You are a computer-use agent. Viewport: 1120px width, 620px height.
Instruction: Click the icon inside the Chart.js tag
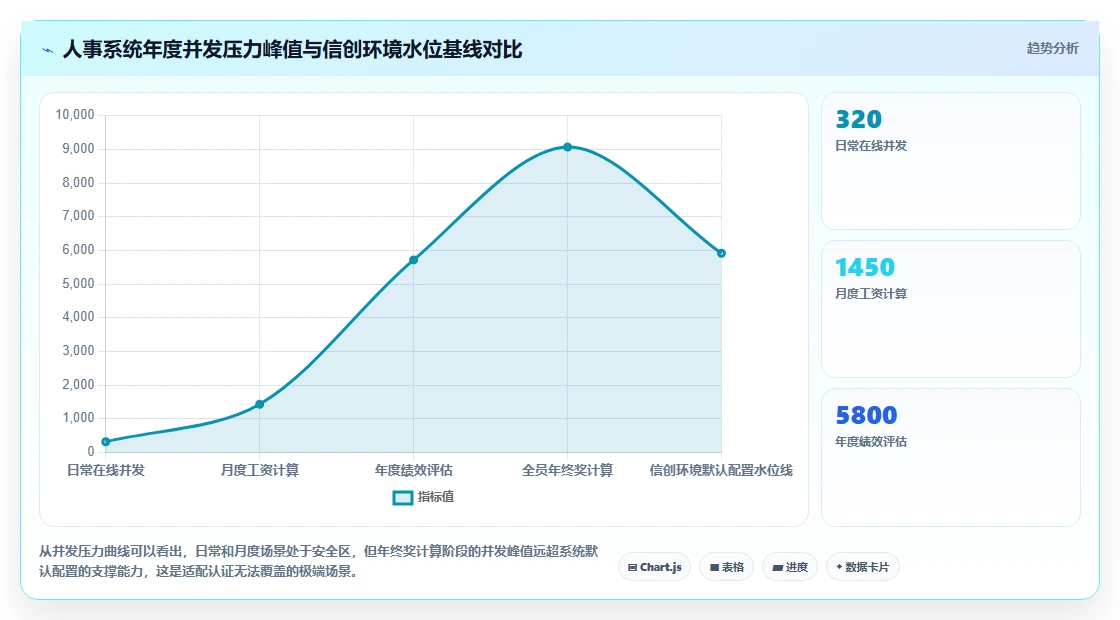coord(632,568)
